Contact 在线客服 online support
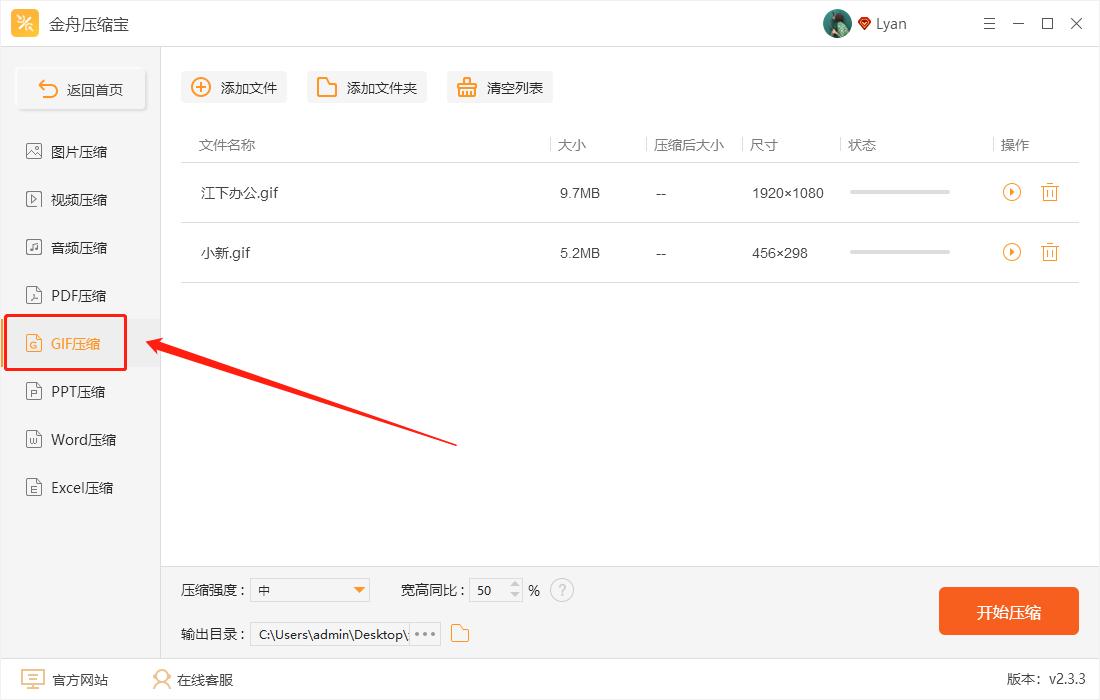 190,679
